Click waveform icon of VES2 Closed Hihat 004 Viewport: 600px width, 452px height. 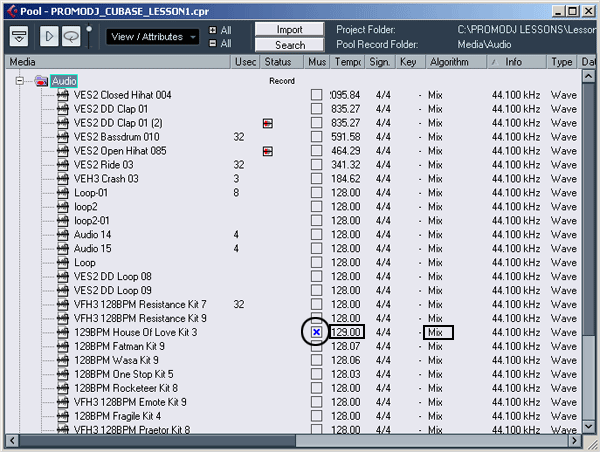click(x=61, y=95)
